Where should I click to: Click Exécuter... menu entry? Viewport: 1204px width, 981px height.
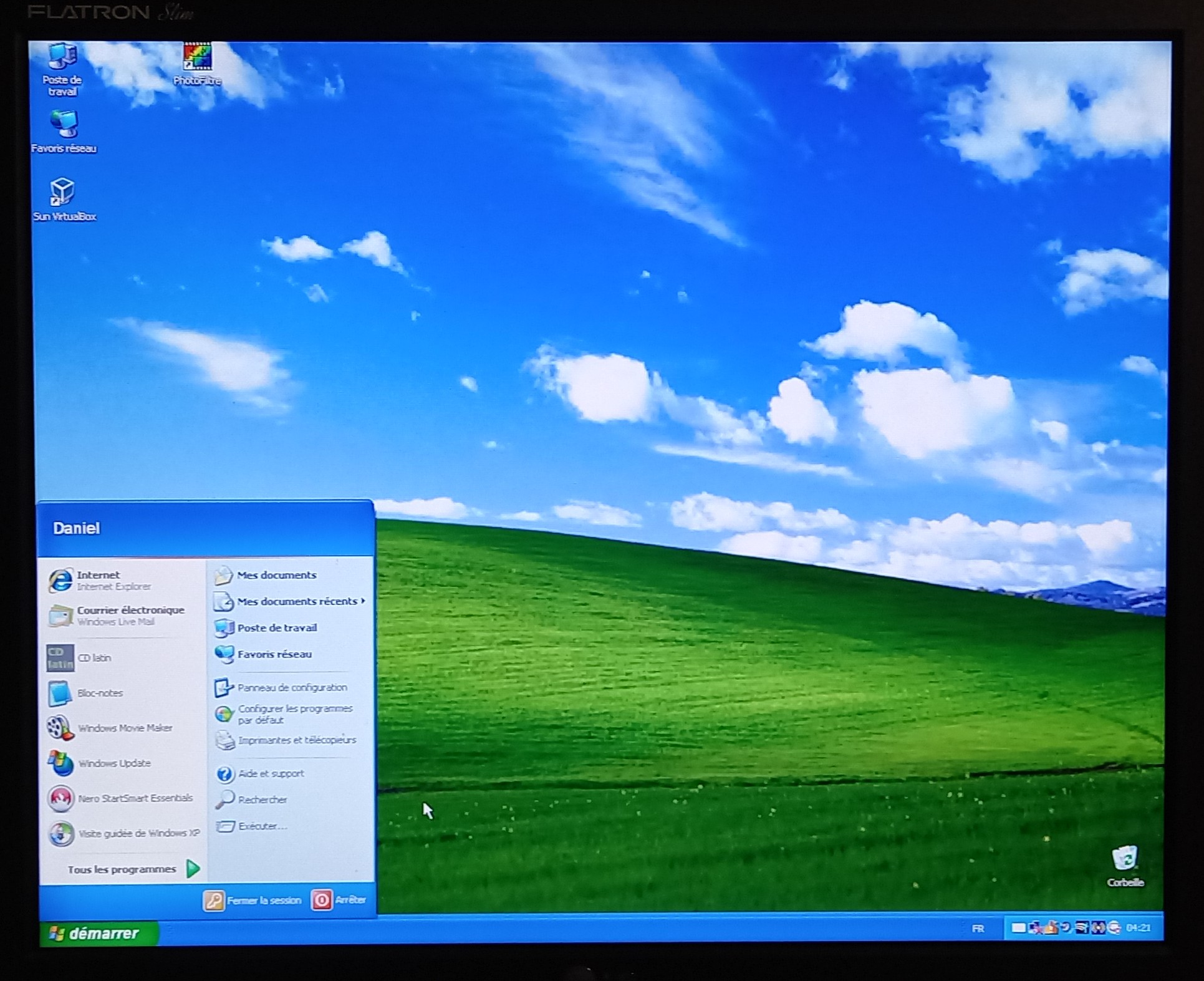coord(261,826)
